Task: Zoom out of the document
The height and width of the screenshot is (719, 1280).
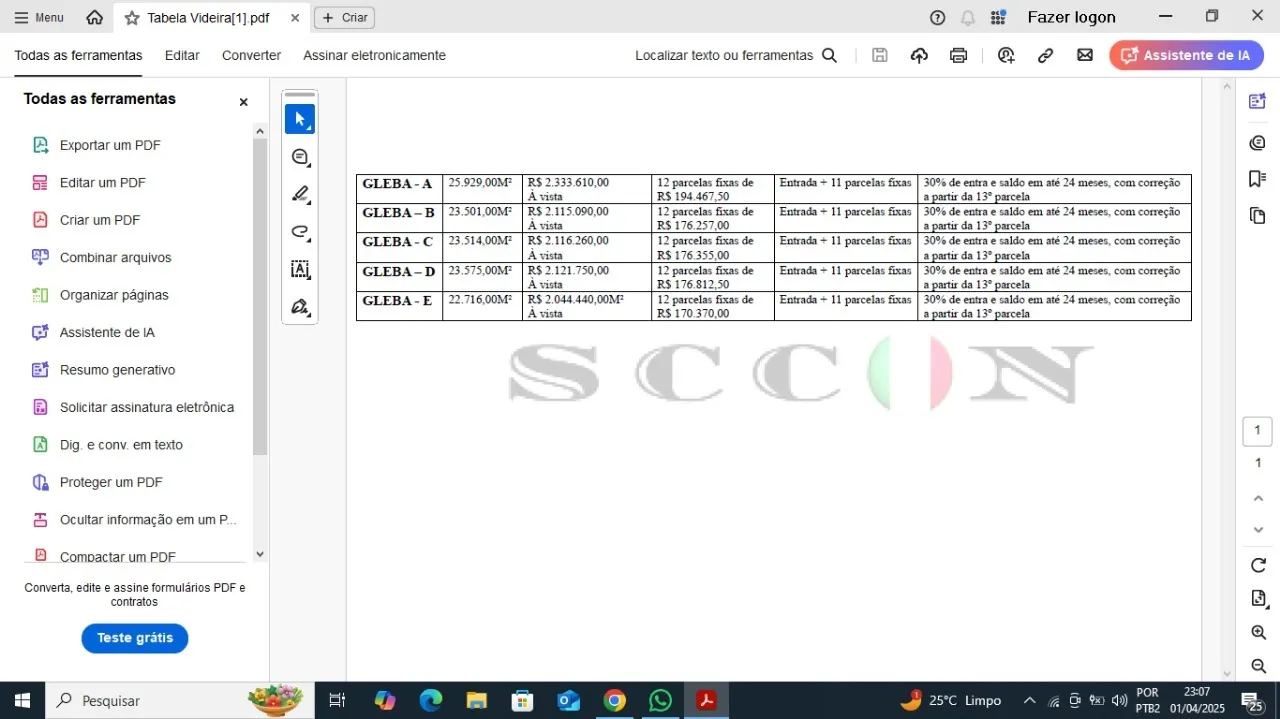Action: pos(1258,666)
